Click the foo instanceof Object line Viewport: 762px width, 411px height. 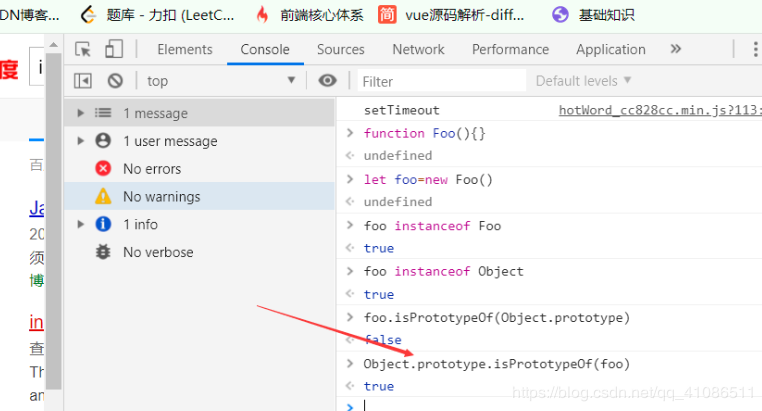[x=443, y=271]
